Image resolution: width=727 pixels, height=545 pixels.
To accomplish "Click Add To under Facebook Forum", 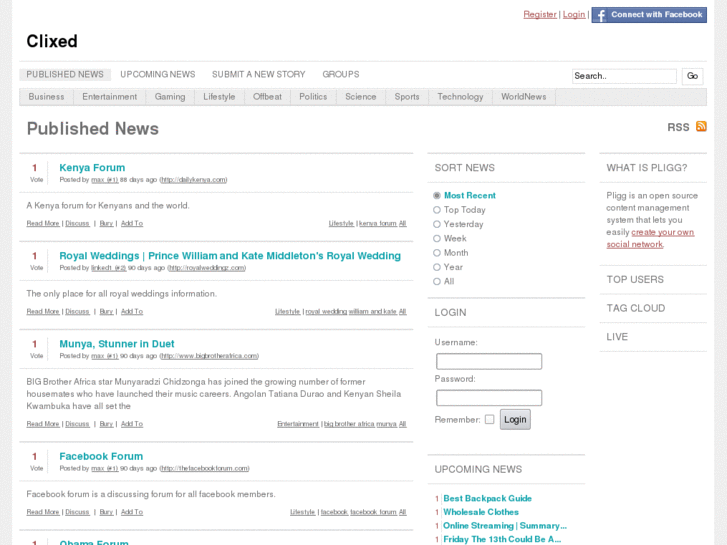I will point(132,512).
